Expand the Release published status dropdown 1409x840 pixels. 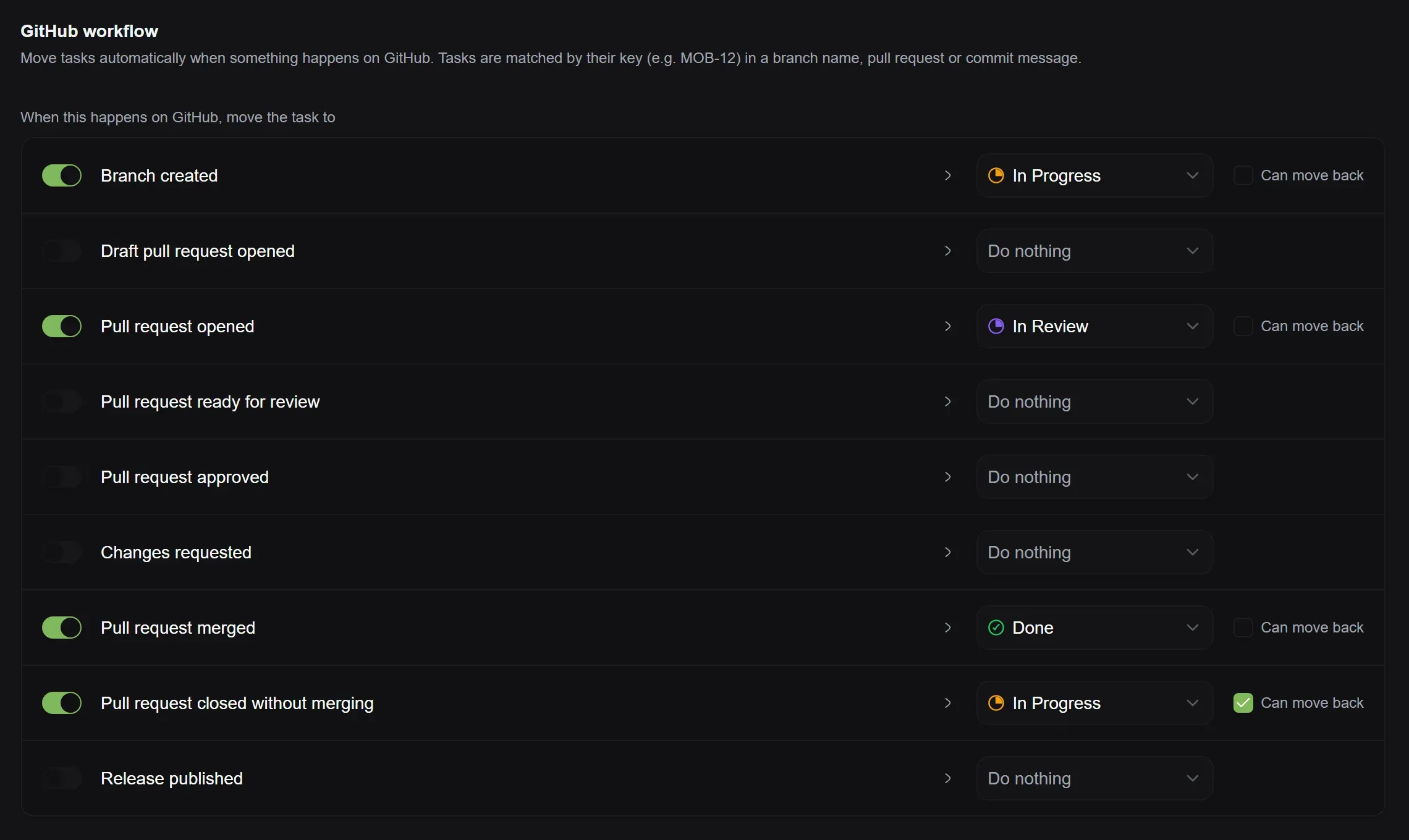pos(1094,778)
